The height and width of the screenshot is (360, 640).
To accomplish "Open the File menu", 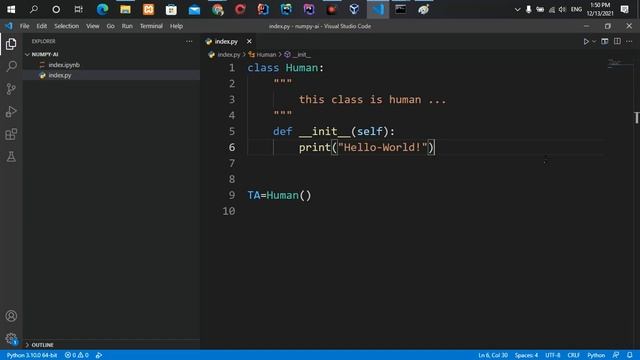I will (x=24, y=26).
